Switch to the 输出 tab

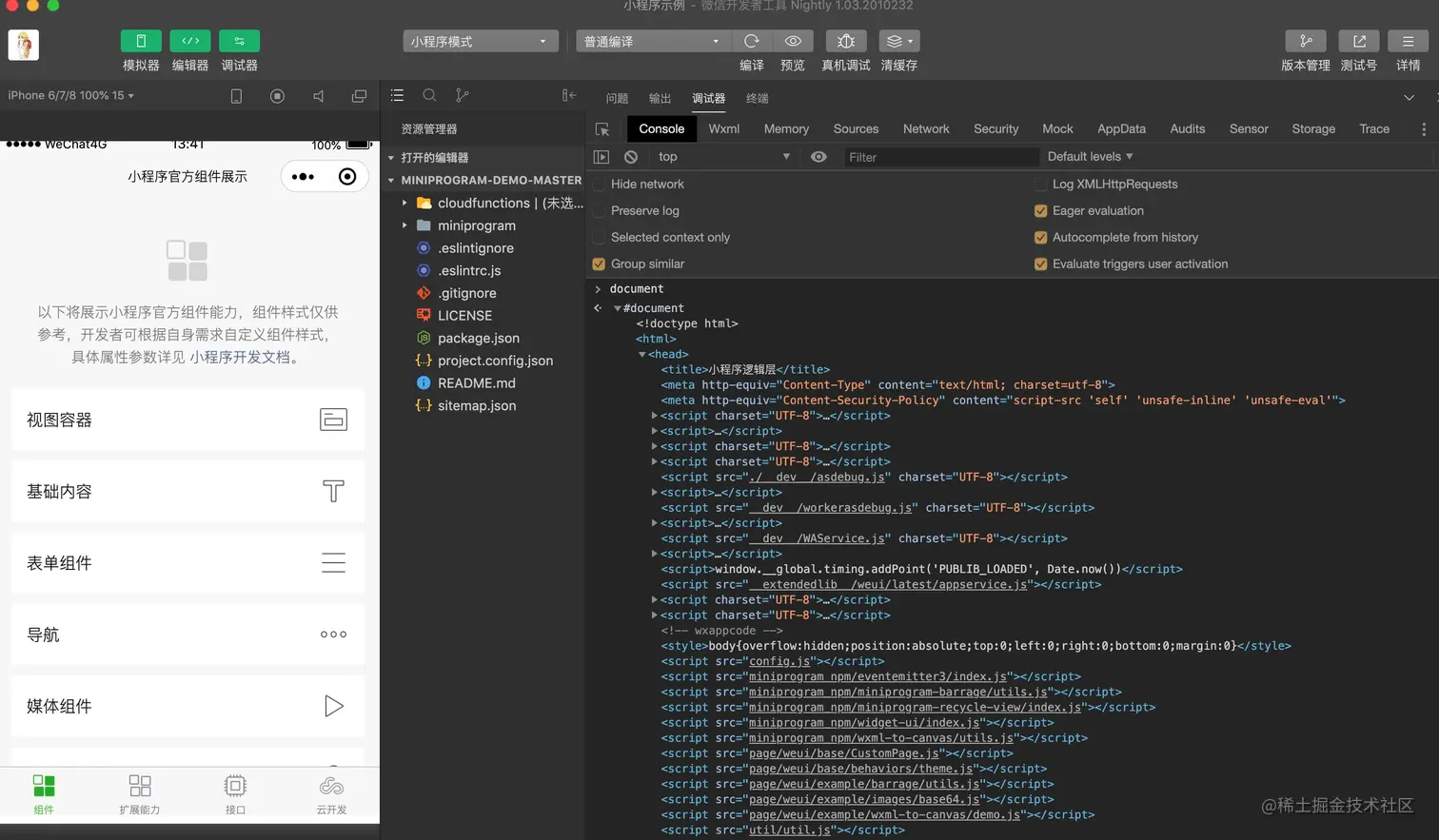coord(660,98)
